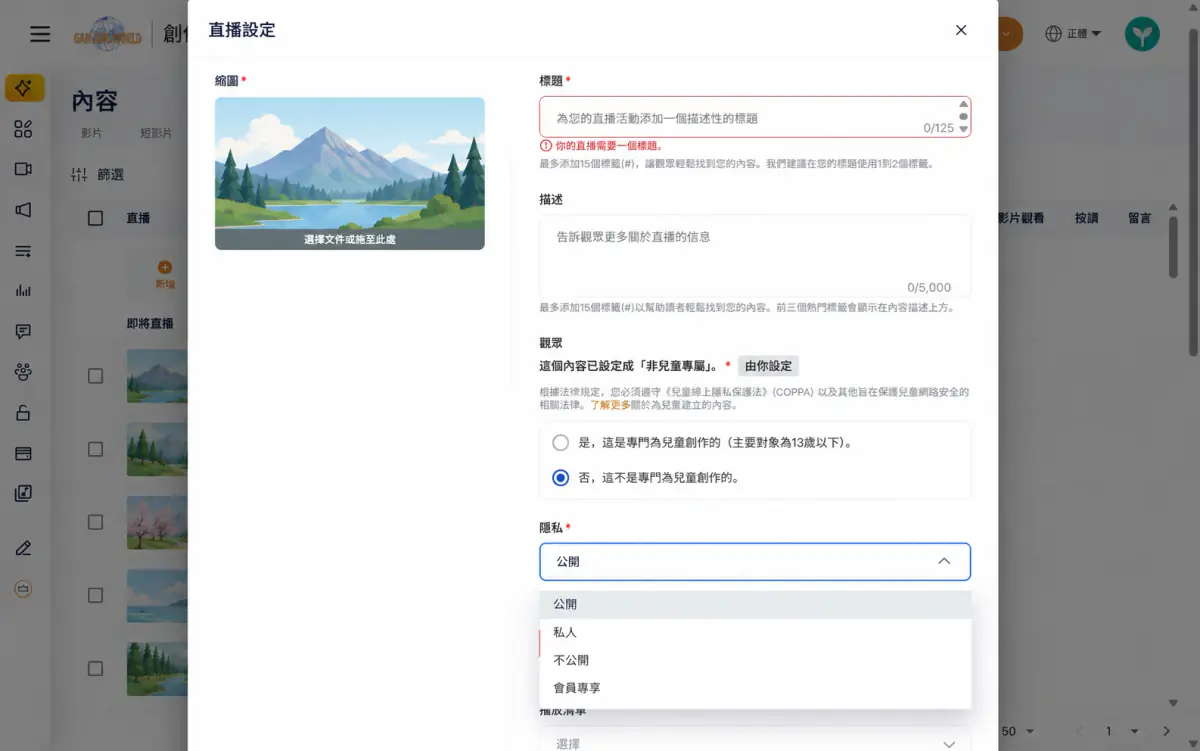This screenshot has height=751, width=1200.
Task: Choose 私人 from the privacy options
Action: point(755,633)
